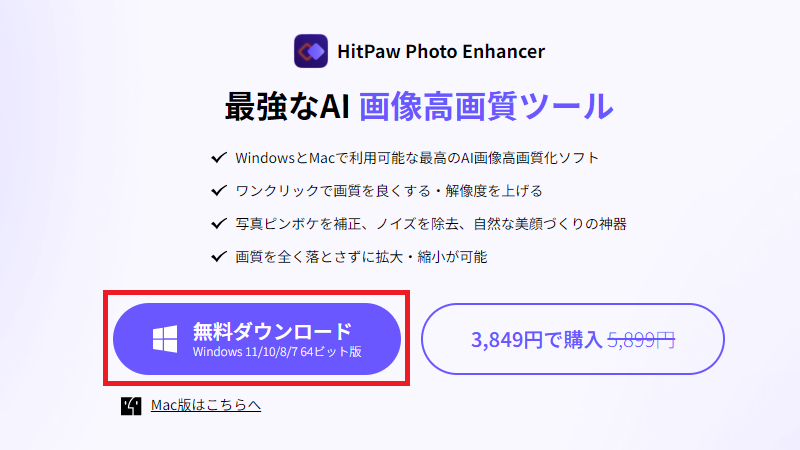Screen dimensions: 800x450
Task: Click checkmark beside ワンクリックで画質を良くする line
Action: point(219,190)
